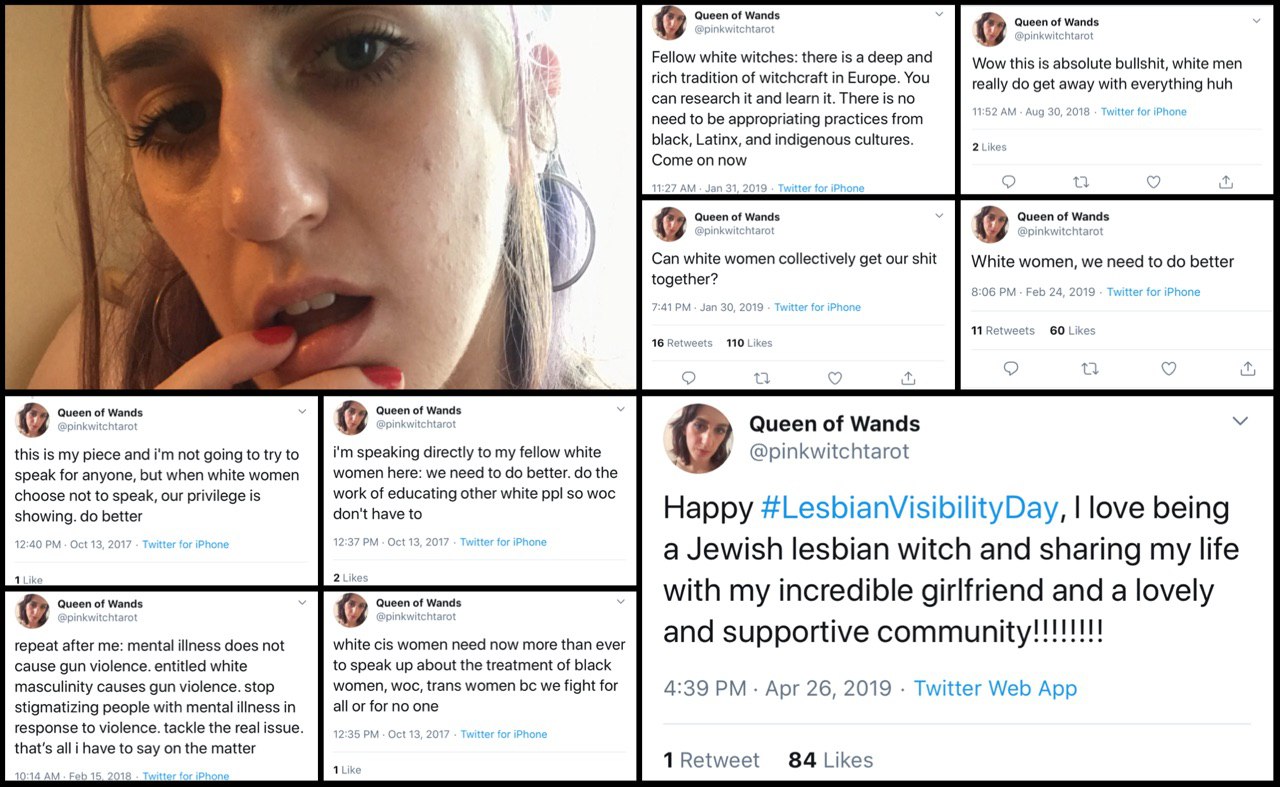Click the heart icon on the Jan 30, 2019 tweet
The height and width of the screenshot is (787, 1280).
click(835, 378)
